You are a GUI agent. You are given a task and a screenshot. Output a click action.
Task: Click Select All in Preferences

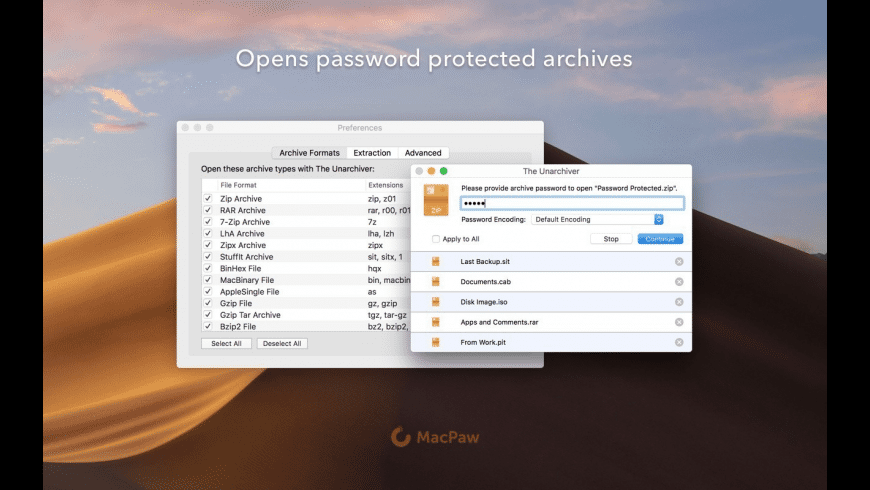226,343
